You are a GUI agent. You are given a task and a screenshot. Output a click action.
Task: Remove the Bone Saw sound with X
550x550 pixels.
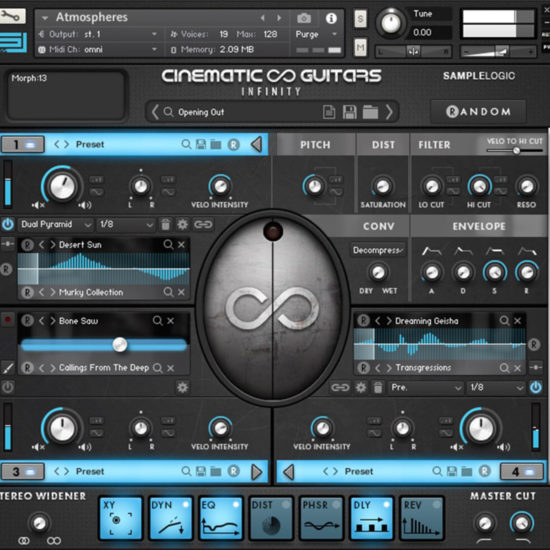tap(170, 321)
